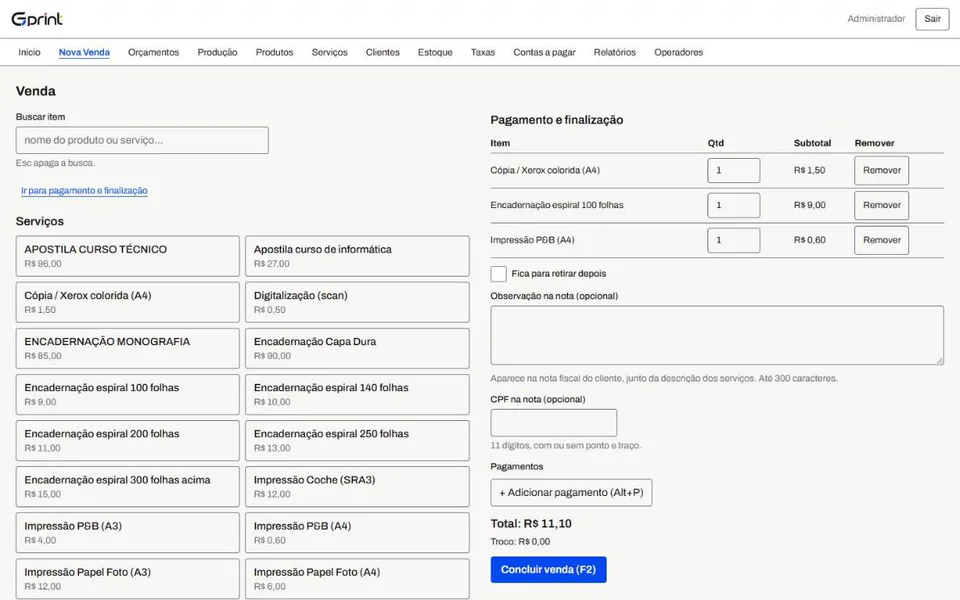This screenshot has height=600, width=960.
Task: Edit quantity for Impressão P&B (A4) row
Action: 733,240
